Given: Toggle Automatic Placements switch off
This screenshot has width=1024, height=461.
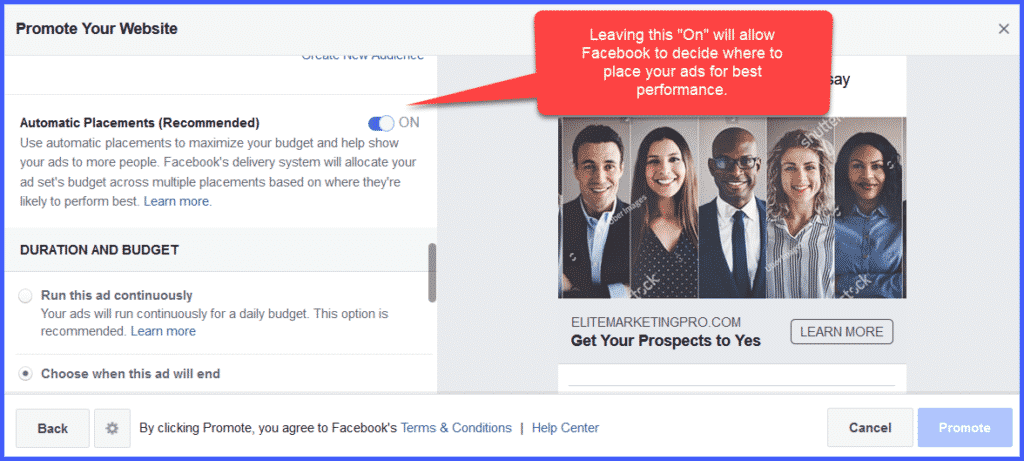Looking at the screenshot, I should [x=381, y=123].
